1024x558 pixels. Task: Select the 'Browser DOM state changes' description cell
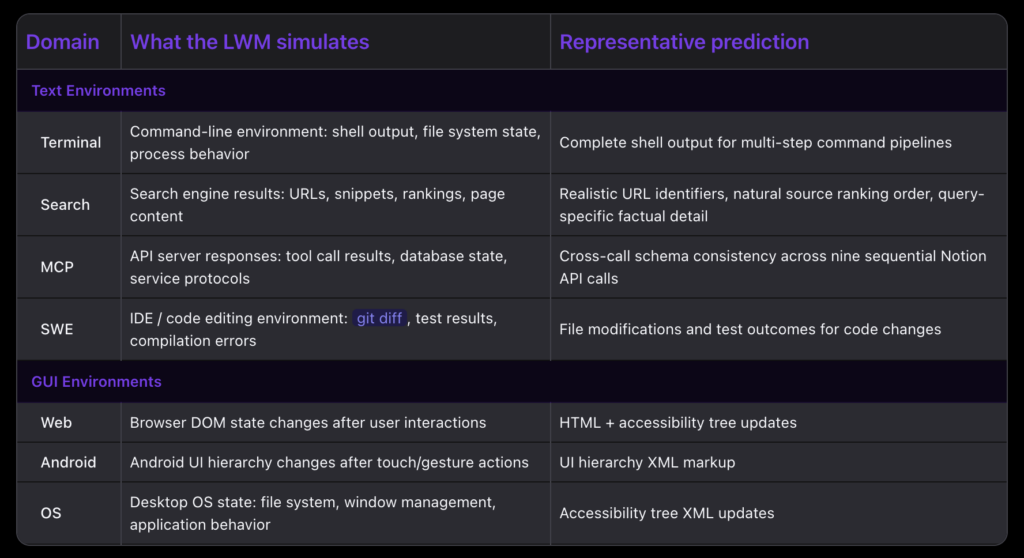(336, 423)
